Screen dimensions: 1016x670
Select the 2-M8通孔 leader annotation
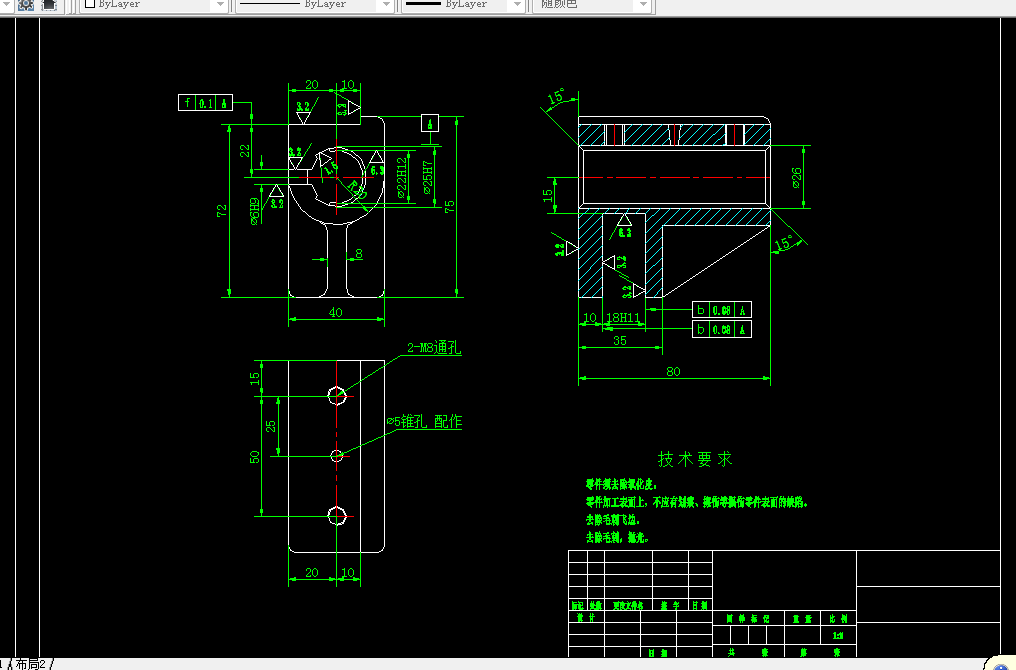pos(434,348)
